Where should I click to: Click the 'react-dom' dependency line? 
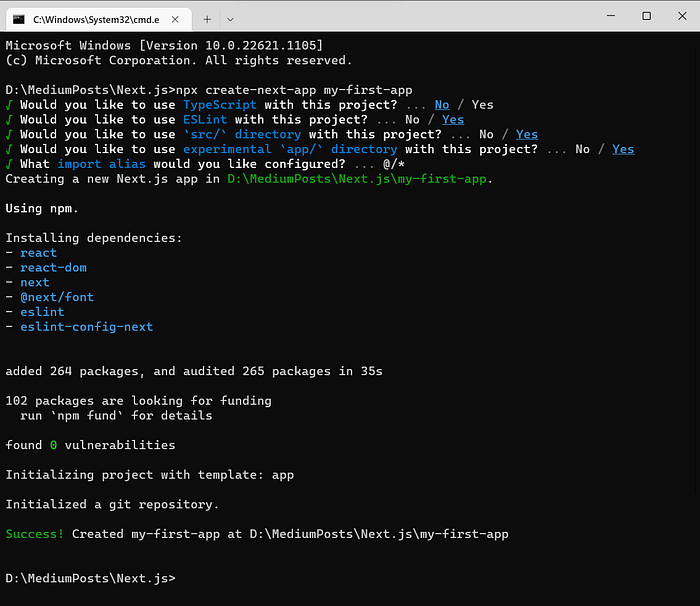[x=54, y=267]
